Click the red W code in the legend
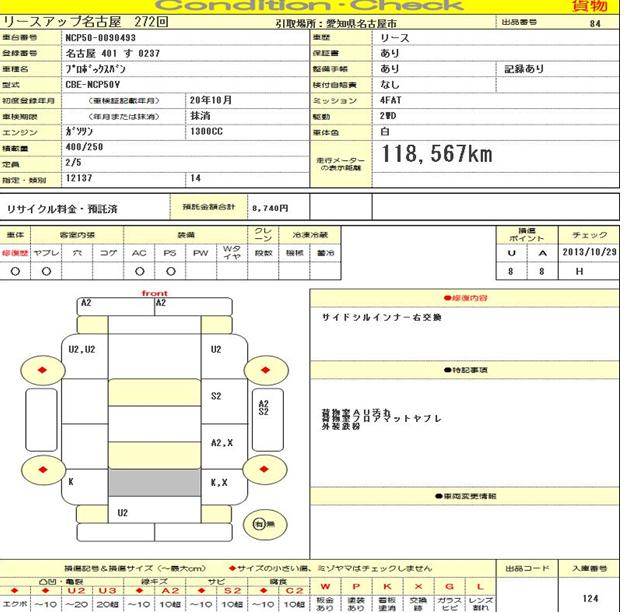 point(325,586)
